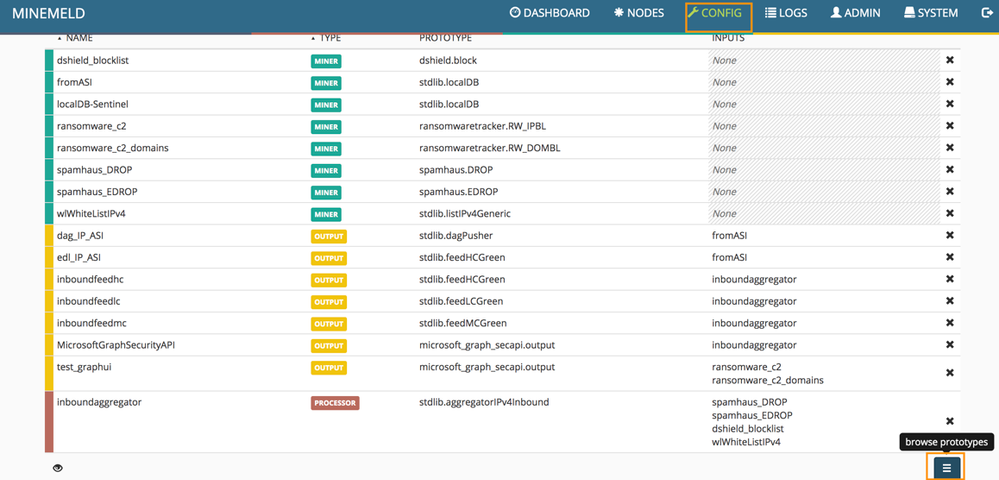999x480 pixels.
Task: Open the SYSTEM page
Action: tap(930, 13)
